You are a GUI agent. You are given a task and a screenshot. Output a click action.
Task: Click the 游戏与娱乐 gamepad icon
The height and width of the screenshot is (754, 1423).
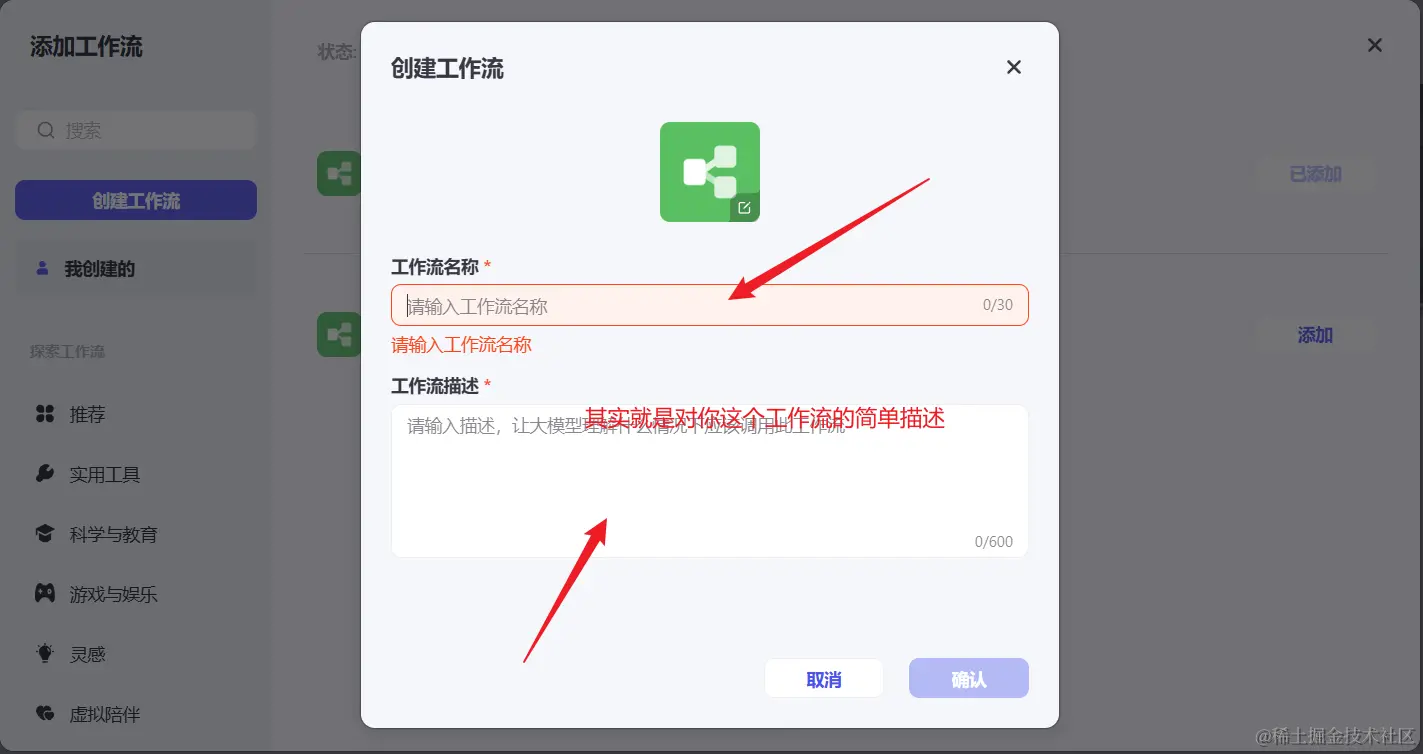point(45,594)
